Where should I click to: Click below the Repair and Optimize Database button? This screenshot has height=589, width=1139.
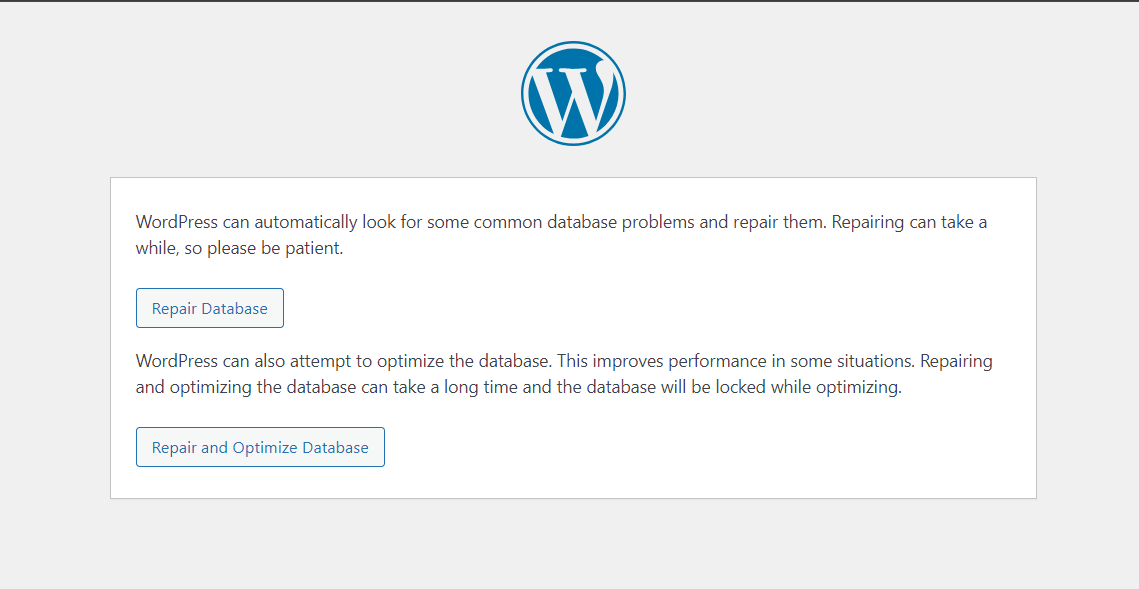tap(260, 480)
